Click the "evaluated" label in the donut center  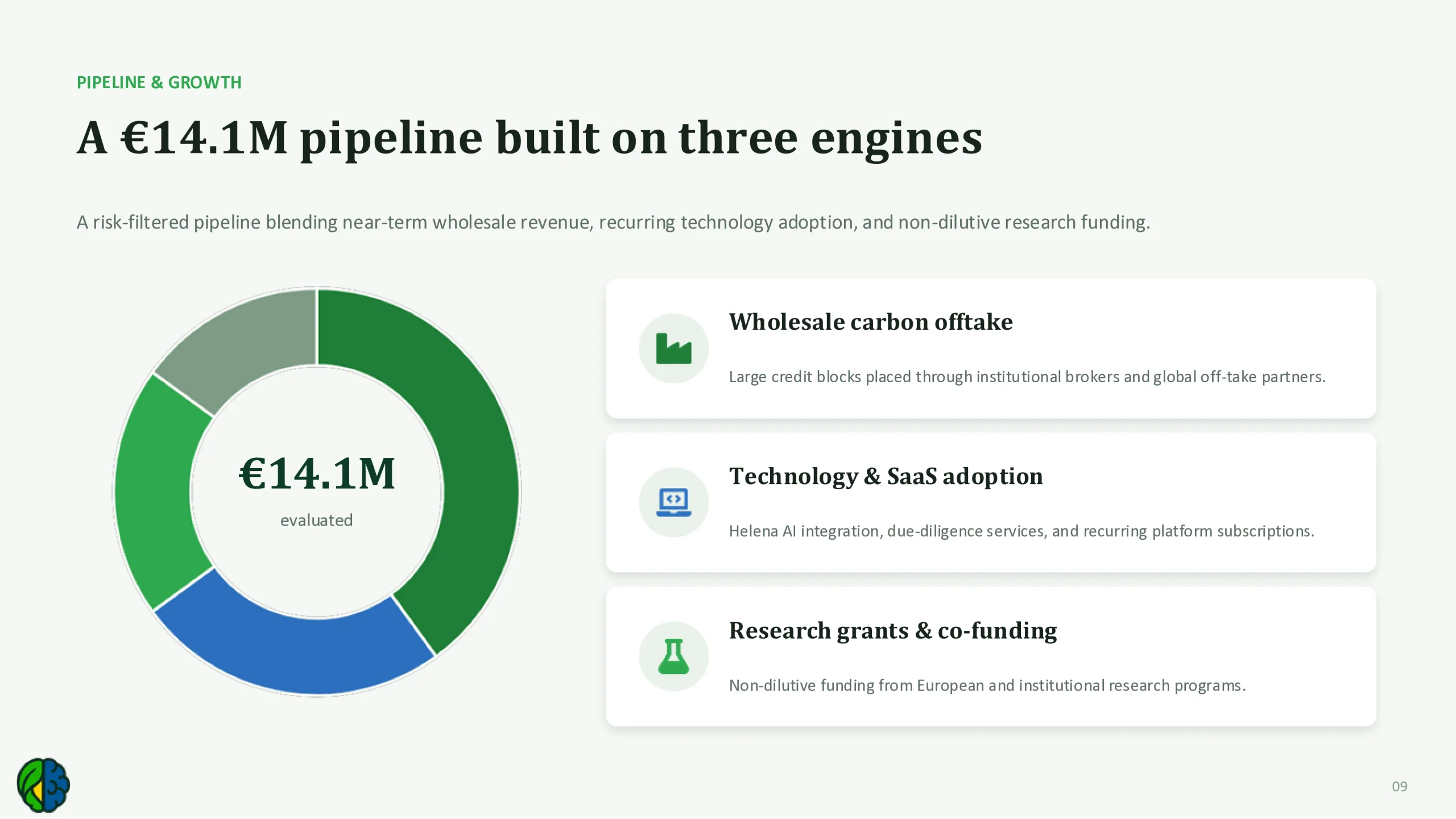(317, 520)
